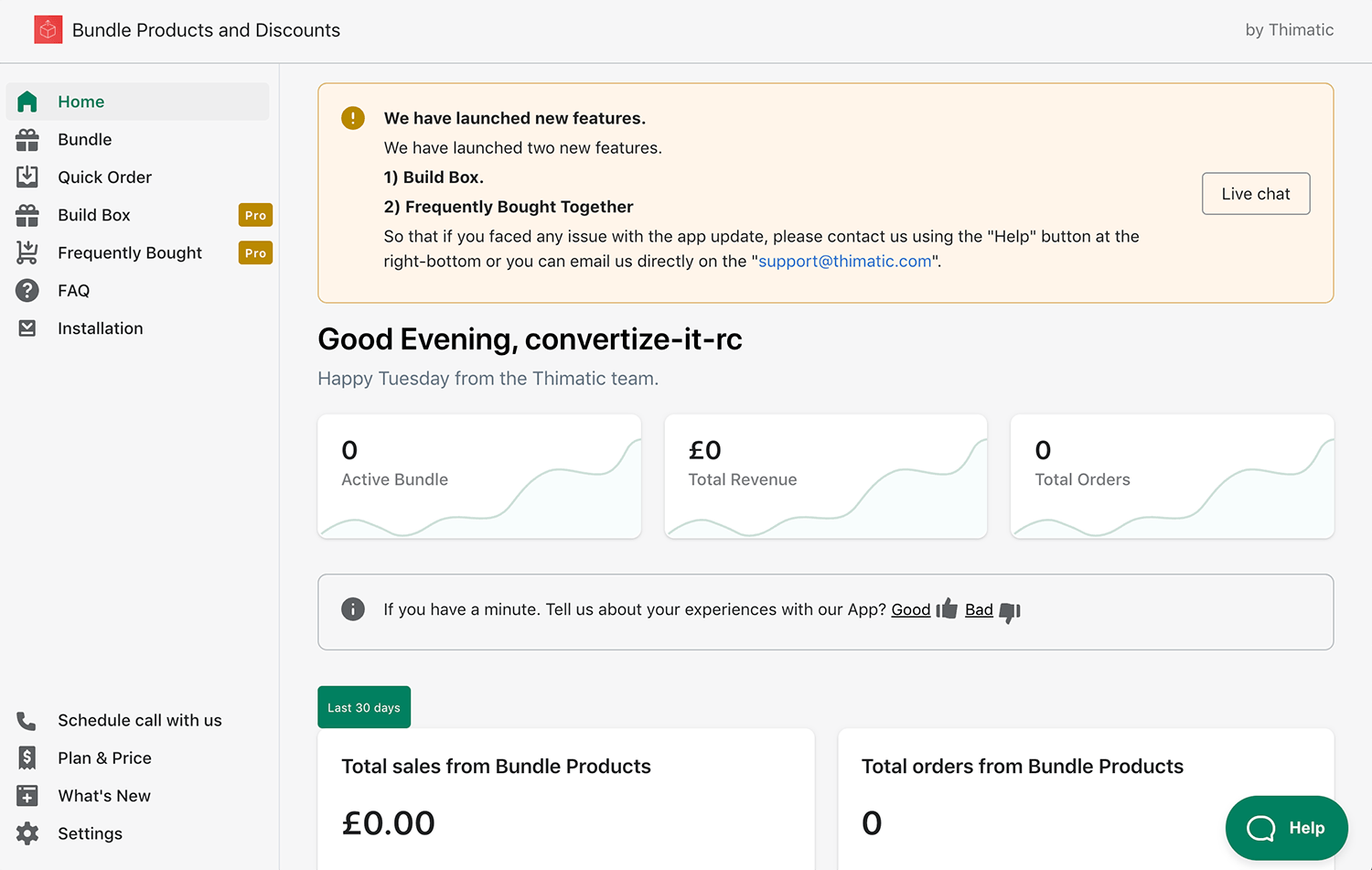1372x870 pixels.
Task: Open the Help chat widget
Action: [1286, 828]
